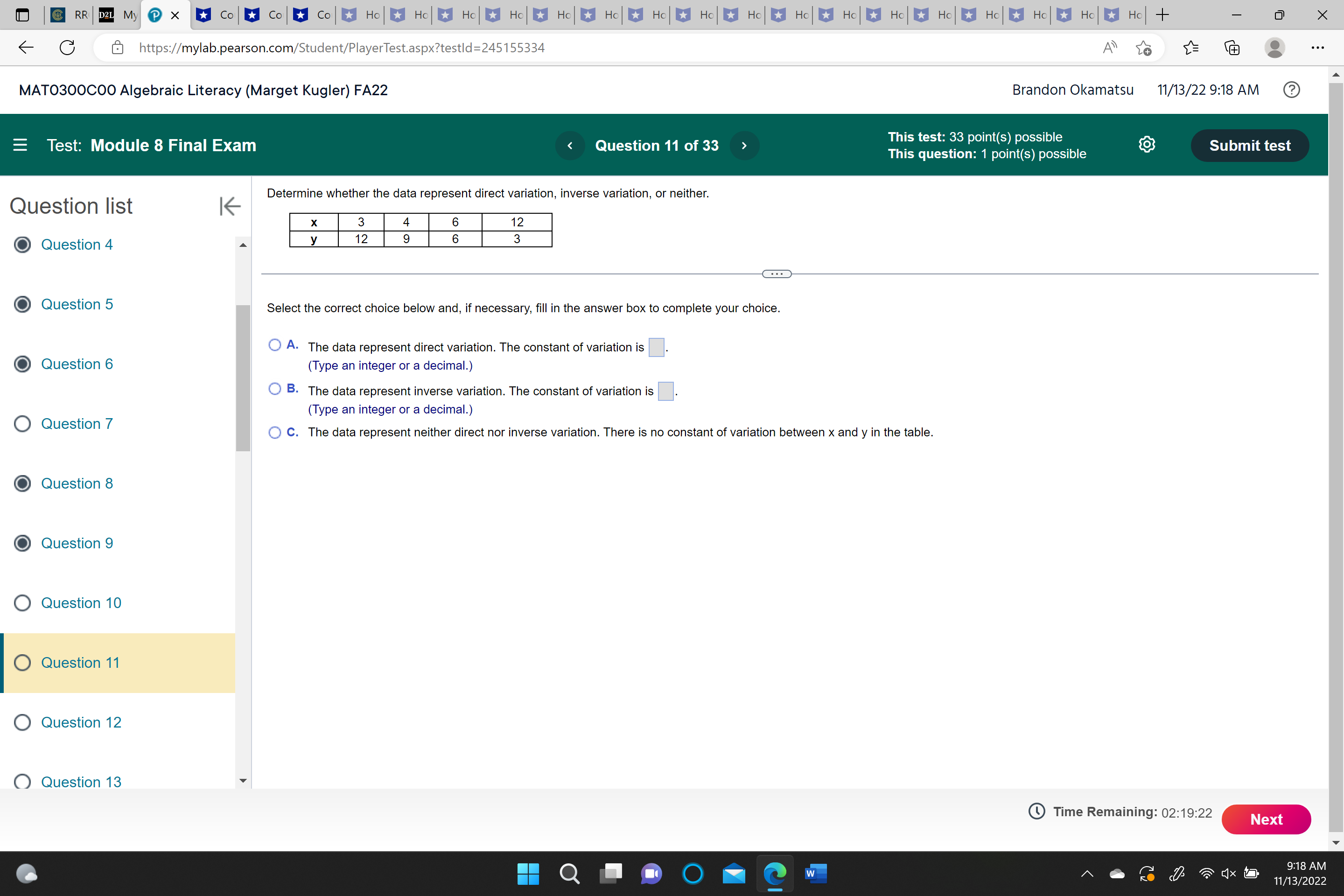This screenshot has height=896, width=1344.
Task: Click the browser refresh icon
Action: pos(67,48)
